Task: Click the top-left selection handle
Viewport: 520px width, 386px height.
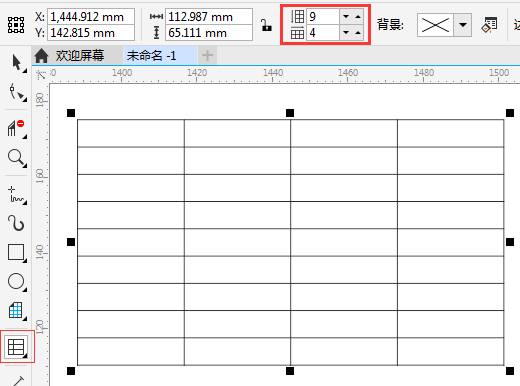Action: [x=71, y=113]
